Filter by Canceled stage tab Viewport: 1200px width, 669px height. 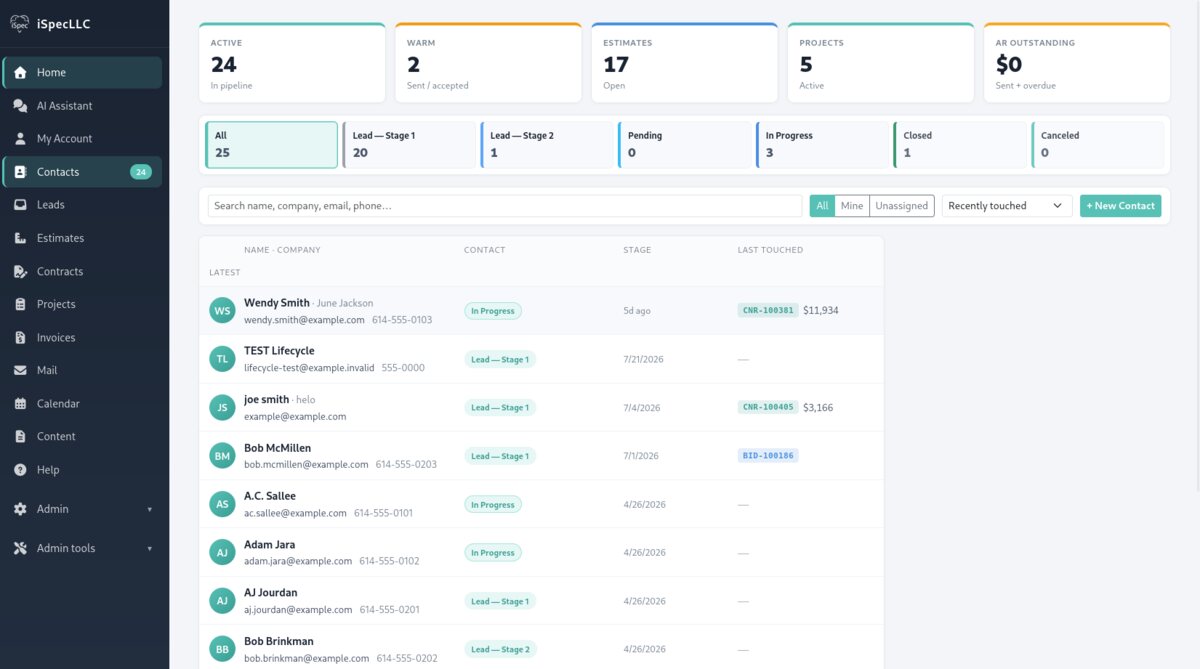tap(1098, 145)
